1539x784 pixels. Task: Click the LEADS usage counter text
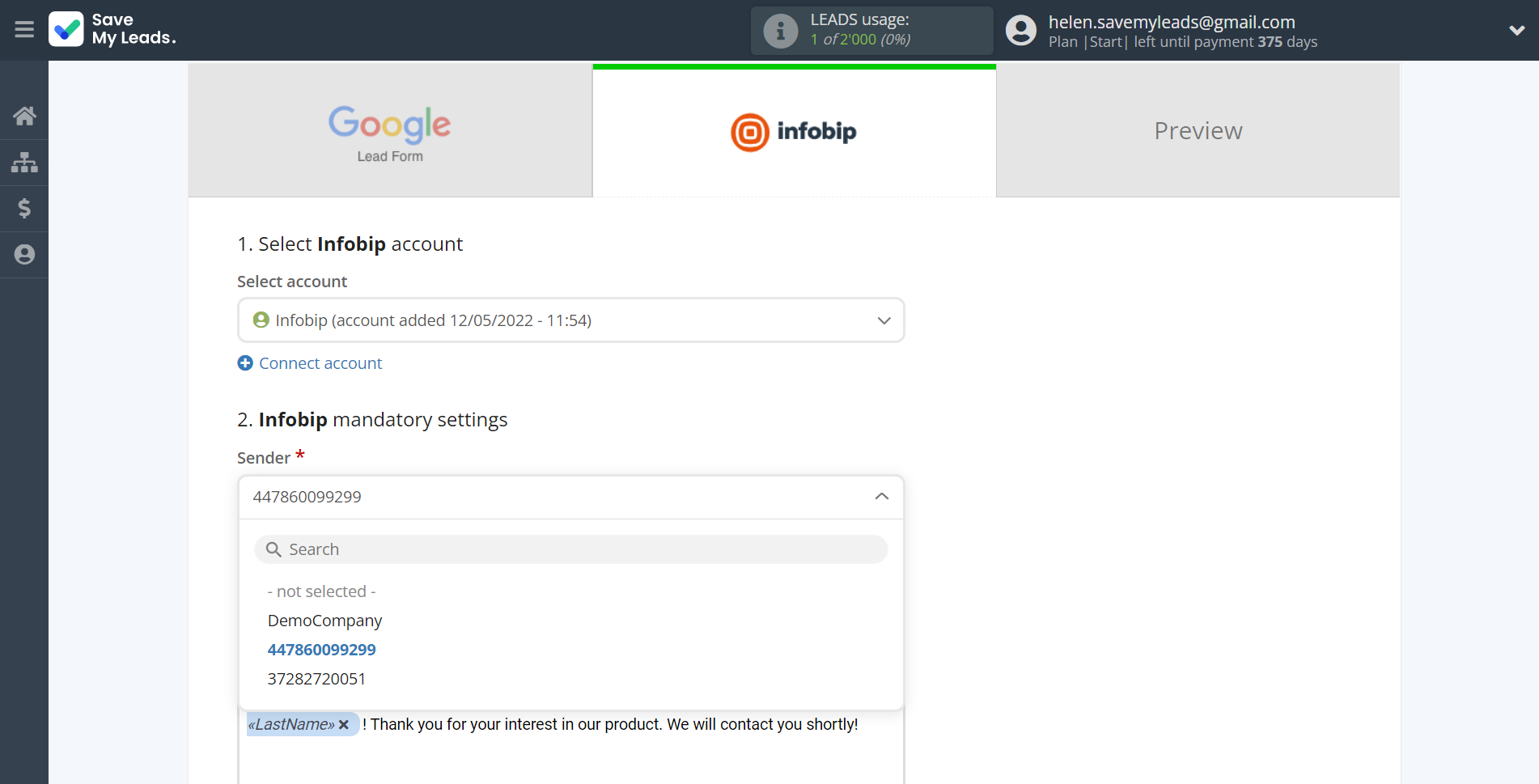pos(860,39)
